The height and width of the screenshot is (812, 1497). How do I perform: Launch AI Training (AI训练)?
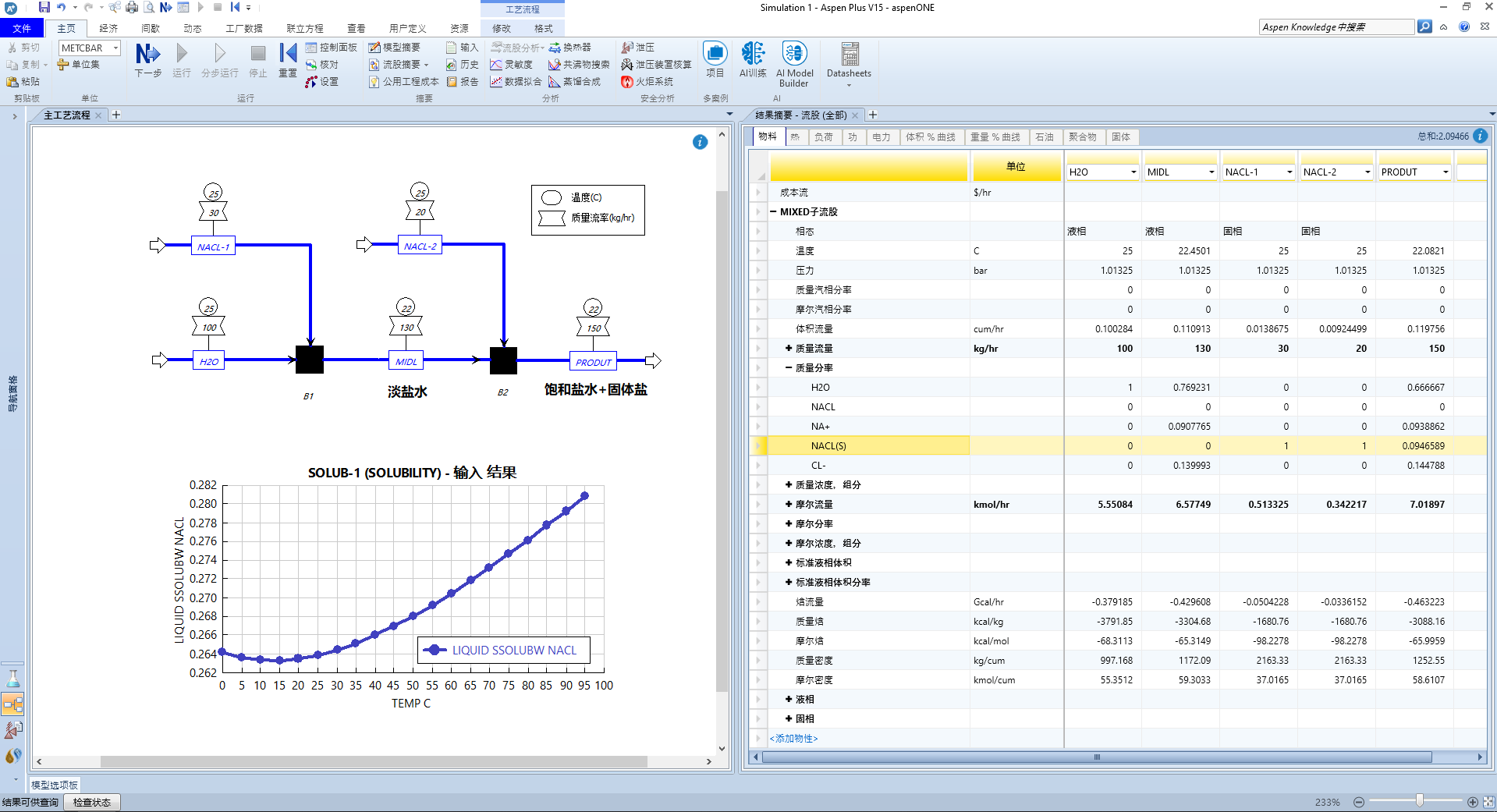click(753, 60)
